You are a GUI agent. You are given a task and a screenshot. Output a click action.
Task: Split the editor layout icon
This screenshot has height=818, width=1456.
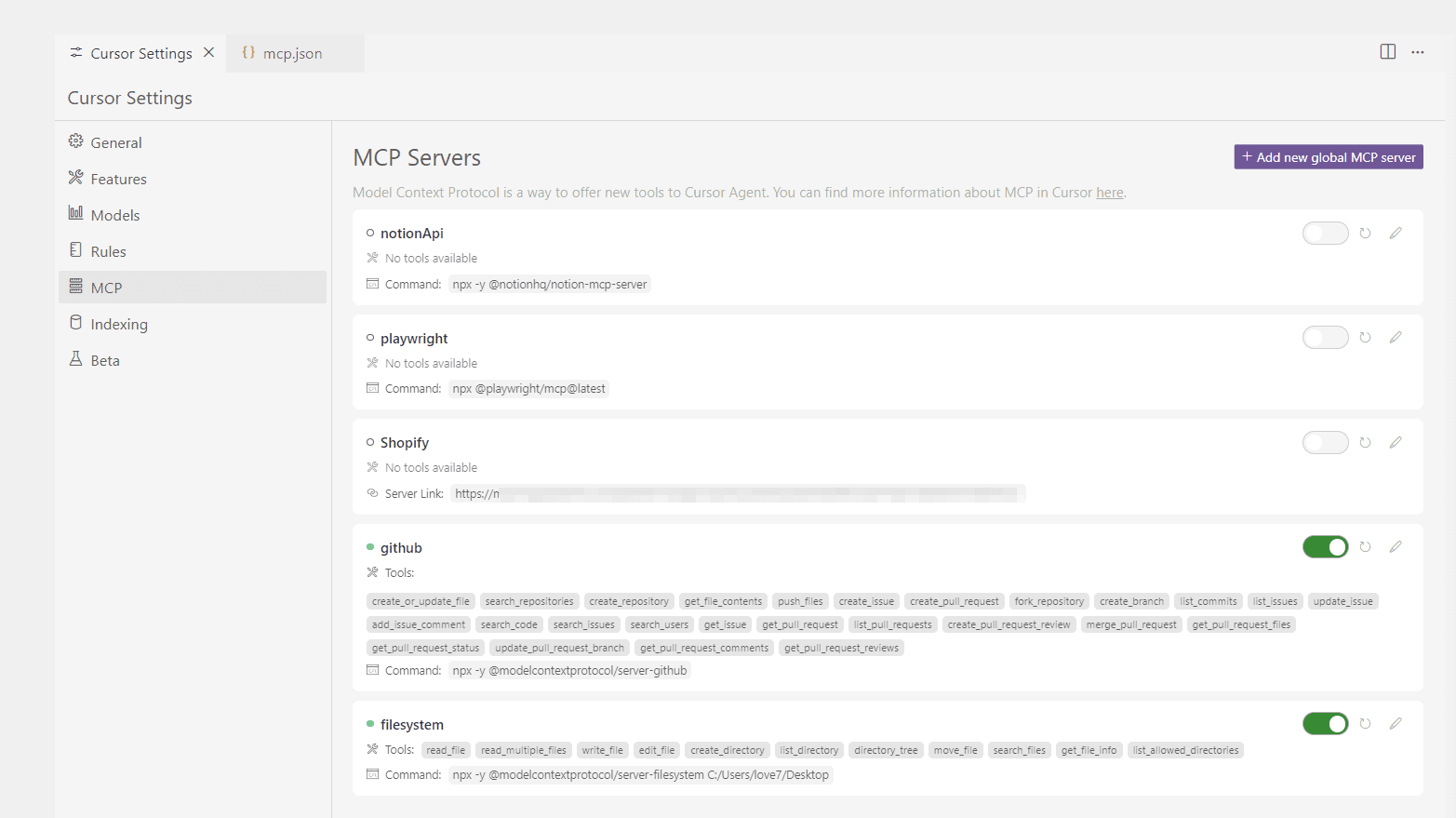pyautogui.click(x=1387, y=52)
